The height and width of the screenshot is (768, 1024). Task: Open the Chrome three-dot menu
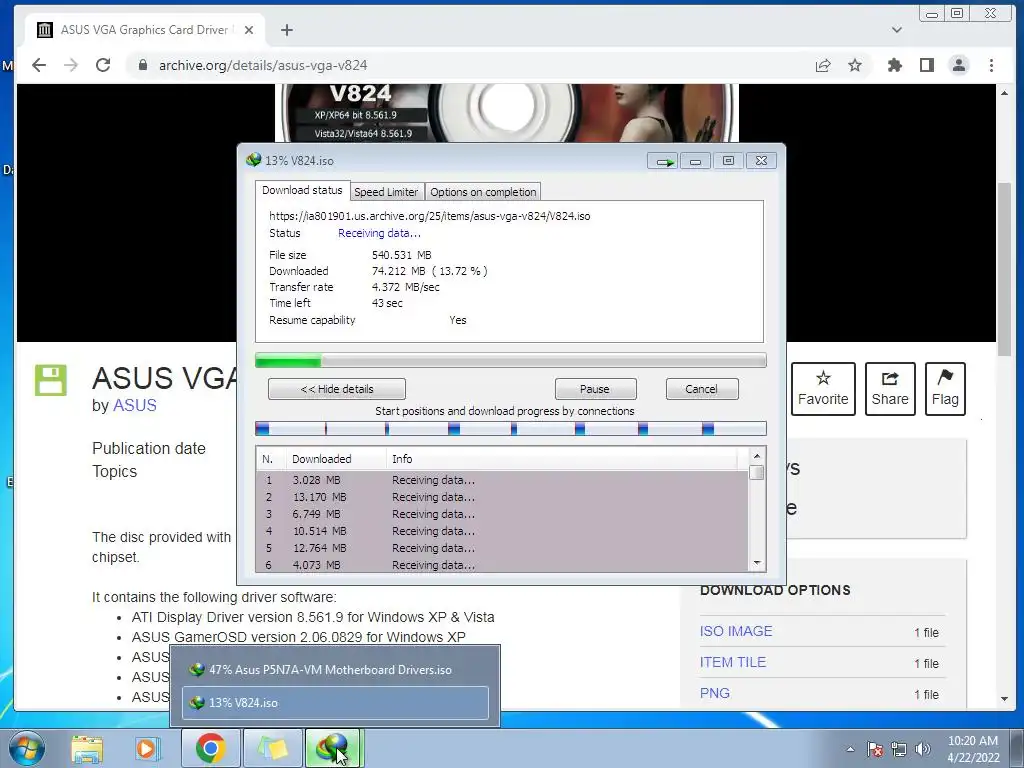tap(991, 65)
